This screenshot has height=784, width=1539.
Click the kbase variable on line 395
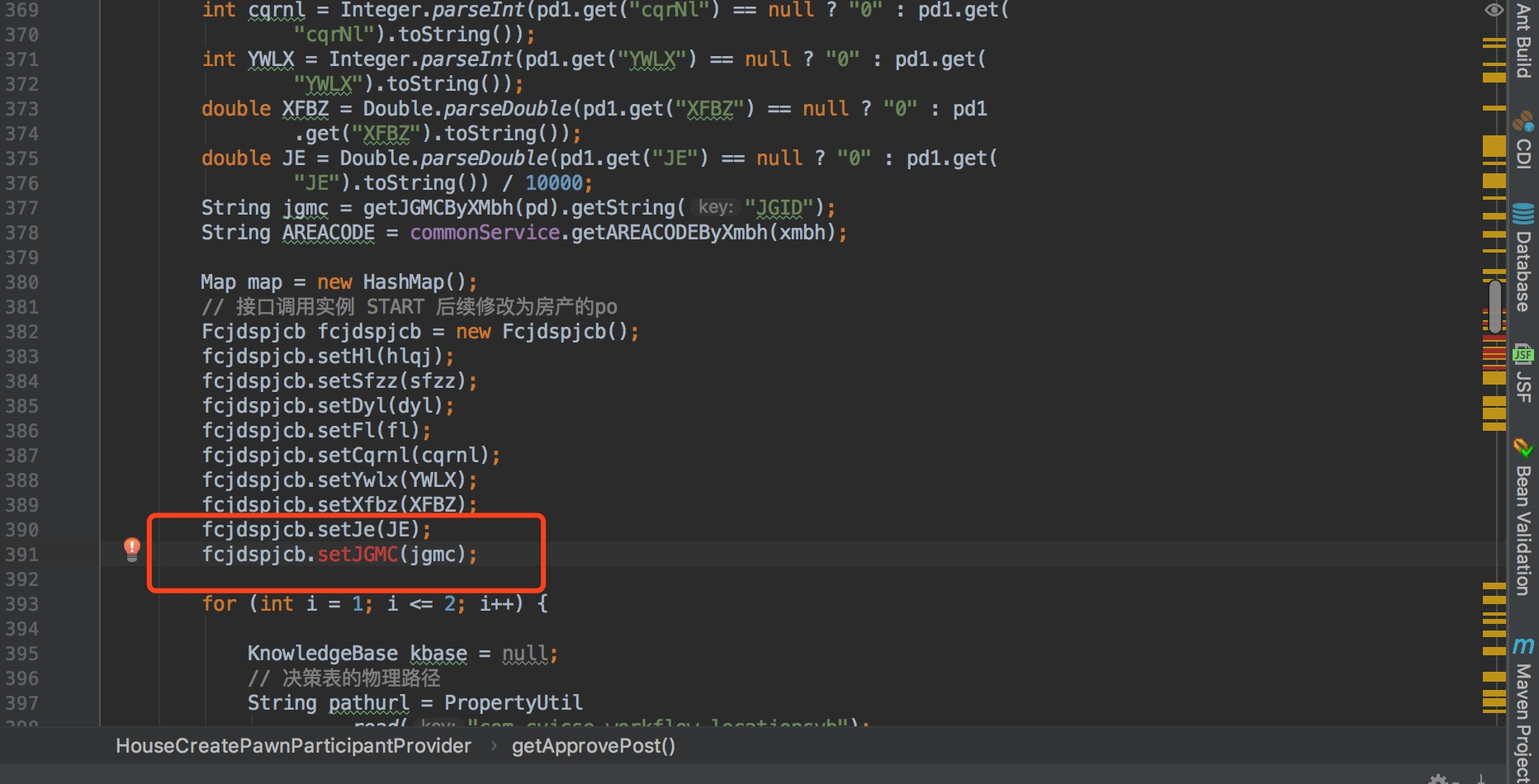coord(438,654)
